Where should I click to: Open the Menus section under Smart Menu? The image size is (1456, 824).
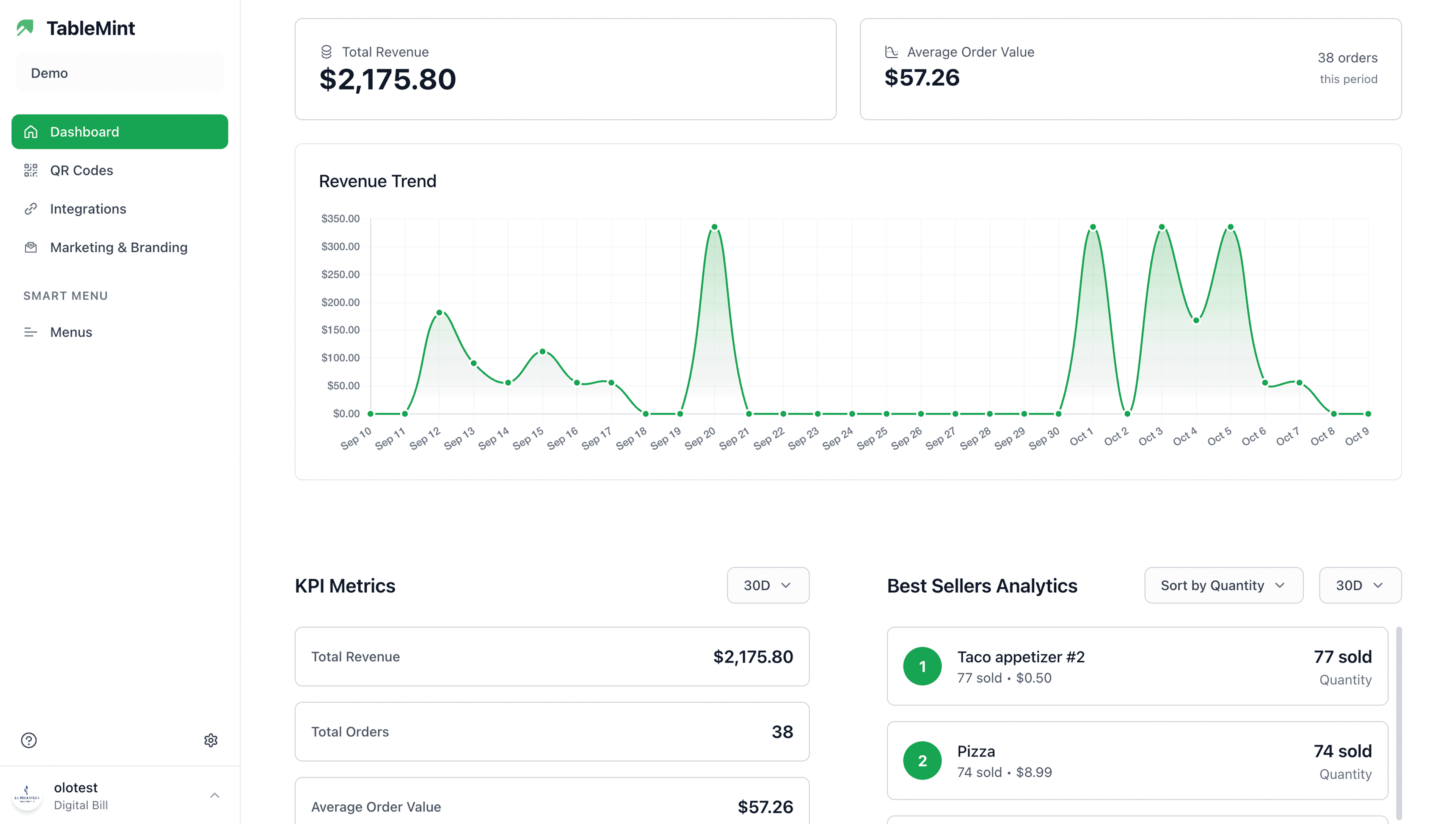coord(71,332)
